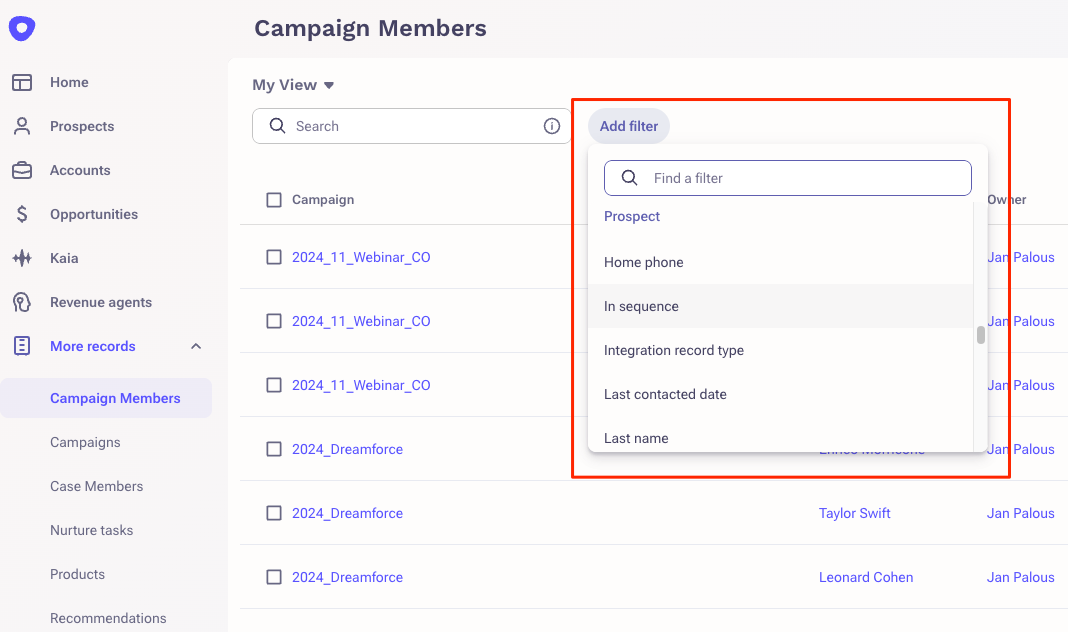
Task: Check the first 2024_11_Webinar_CO row checkbox
Action: click(274, 257)
